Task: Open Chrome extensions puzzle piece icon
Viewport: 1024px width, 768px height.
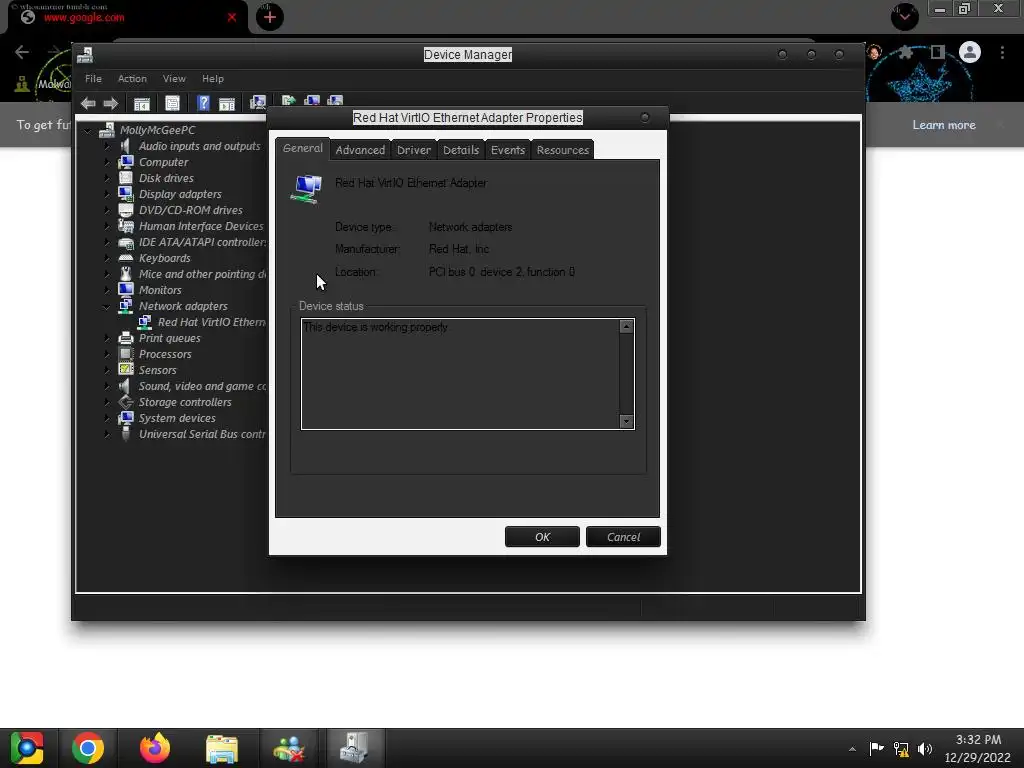Action: pos(906,52)
